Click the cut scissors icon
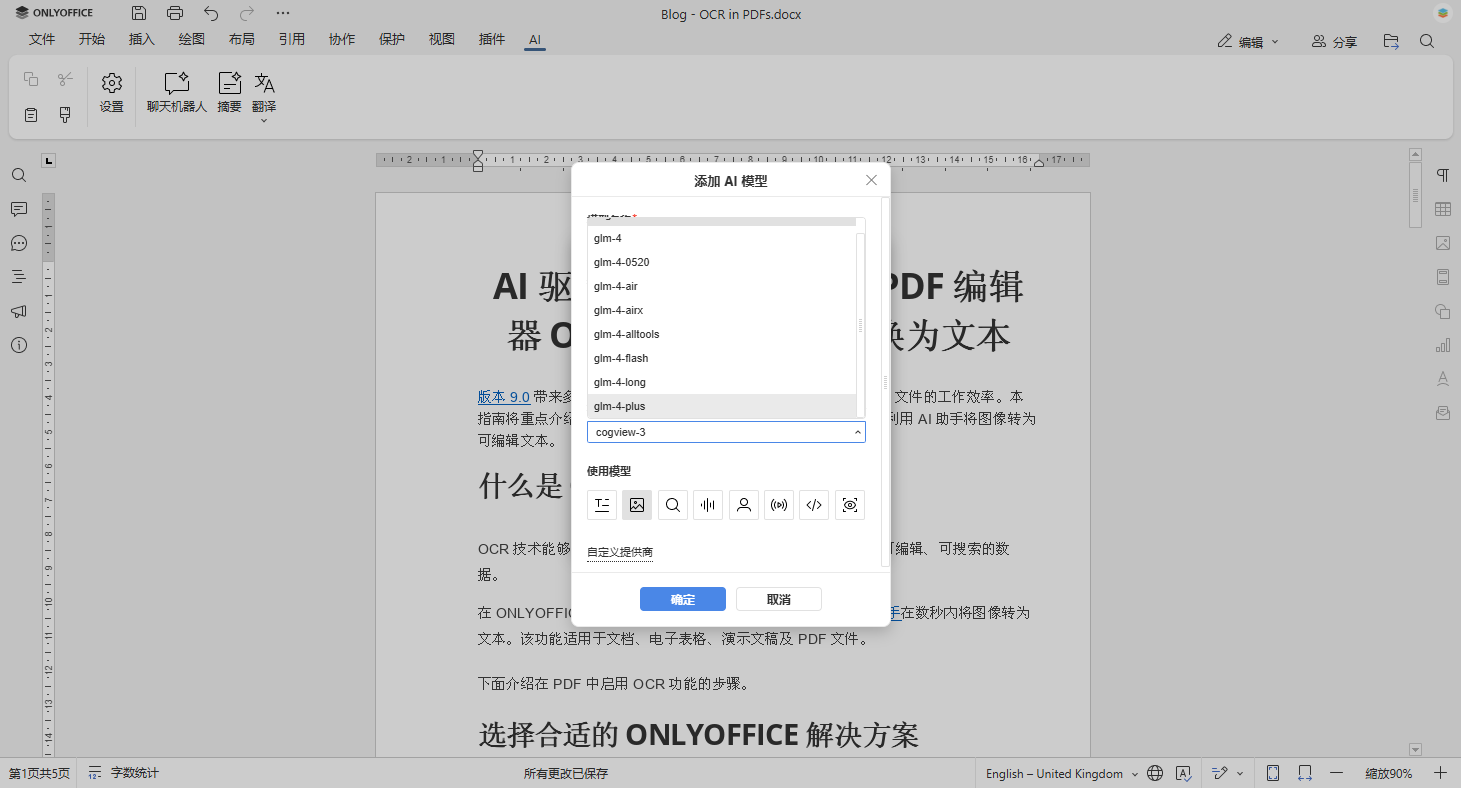 [65, 79]
